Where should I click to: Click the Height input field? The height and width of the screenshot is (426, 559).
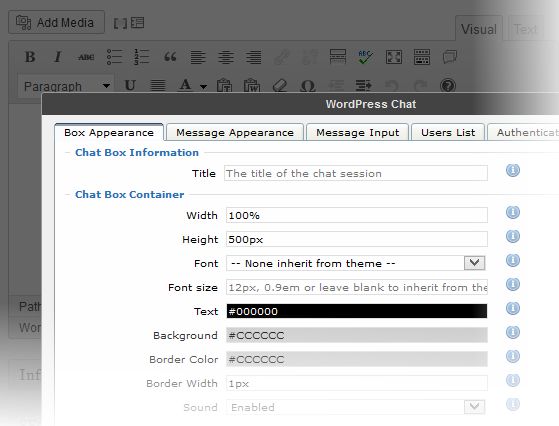click(x=357, y=239)
